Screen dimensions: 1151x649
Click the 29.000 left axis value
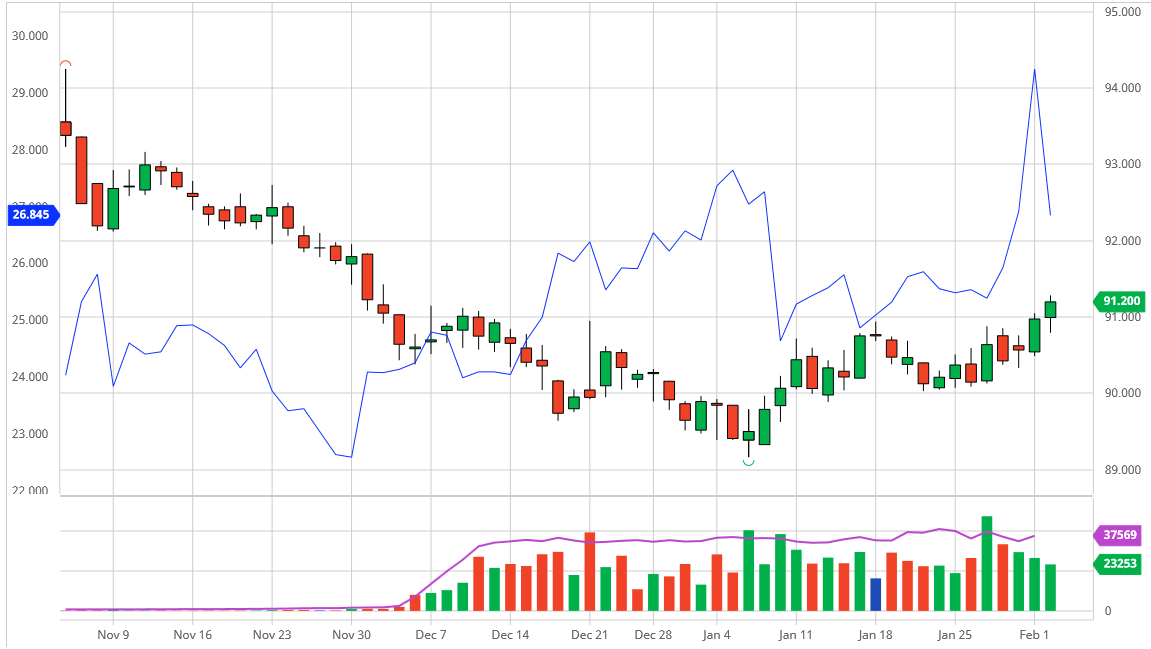(30, 93)
